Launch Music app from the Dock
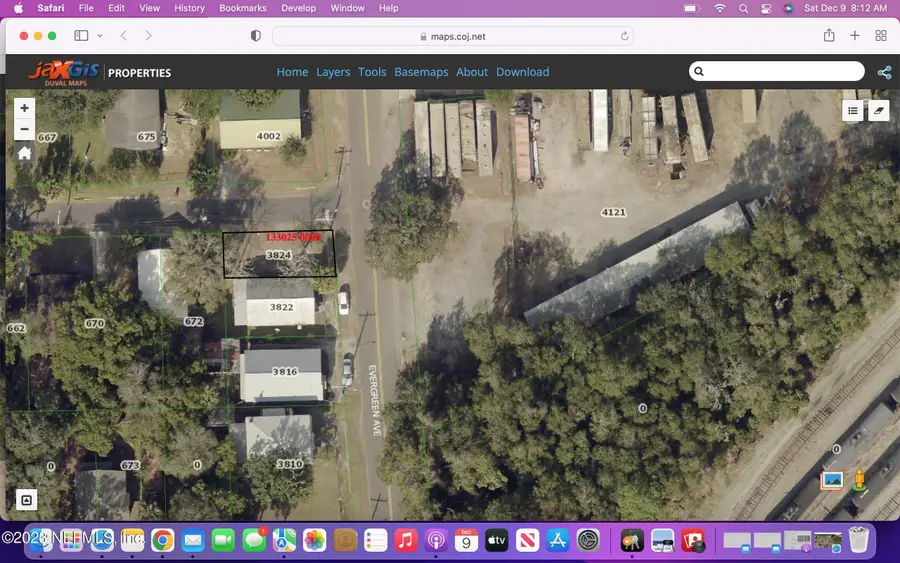Image resolution: width=900 pixels, height=563 pixels. pyautogui.click(x=405, y=540)
